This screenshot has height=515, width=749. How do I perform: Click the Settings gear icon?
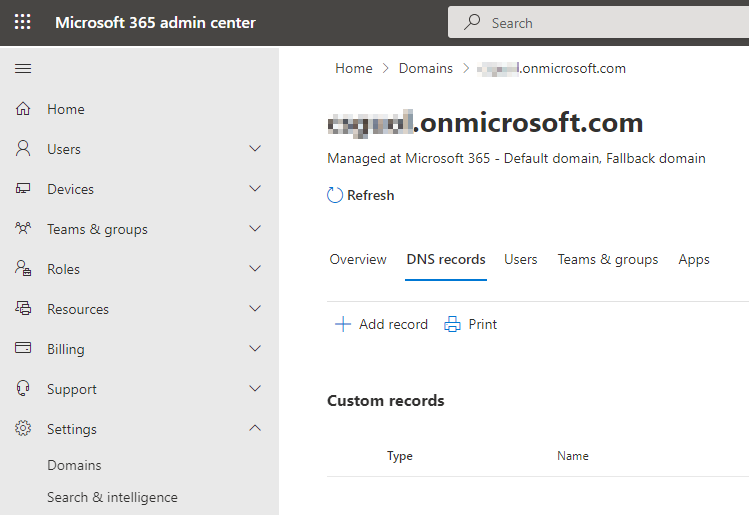pos(23,428)
